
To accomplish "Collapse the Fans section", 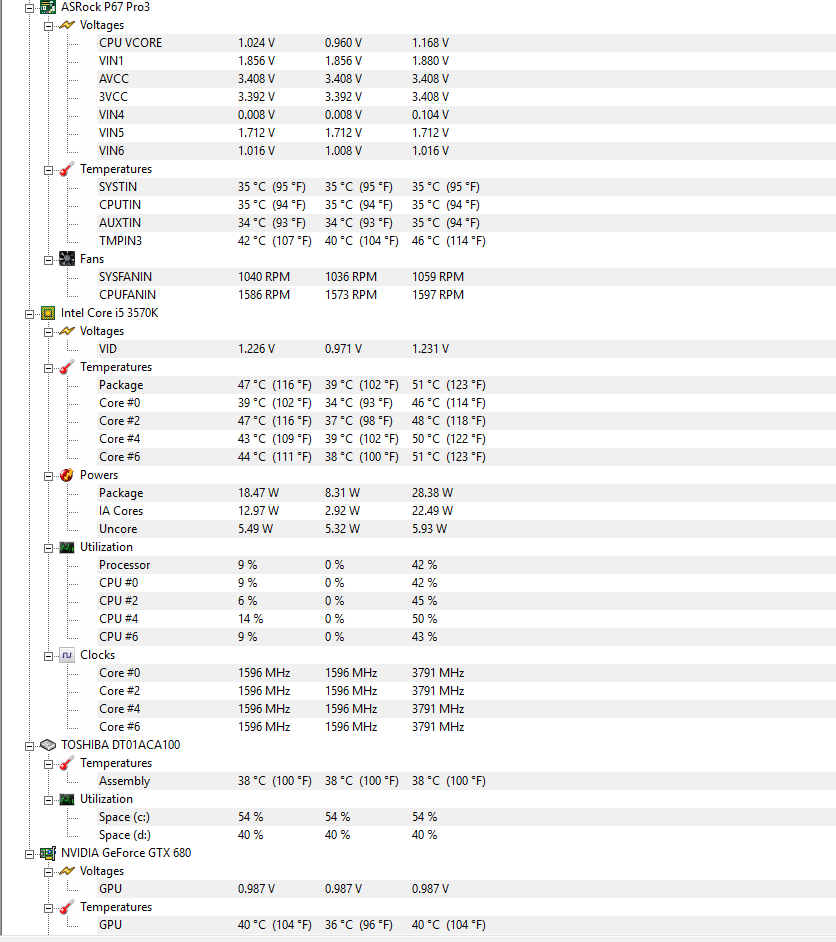I will [48, 260].
